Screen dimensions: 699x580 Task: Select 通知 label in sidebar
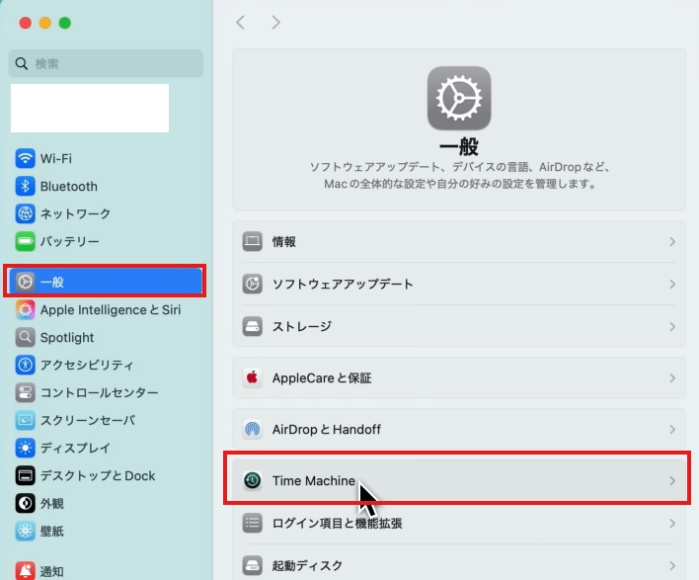pos(52,572)
